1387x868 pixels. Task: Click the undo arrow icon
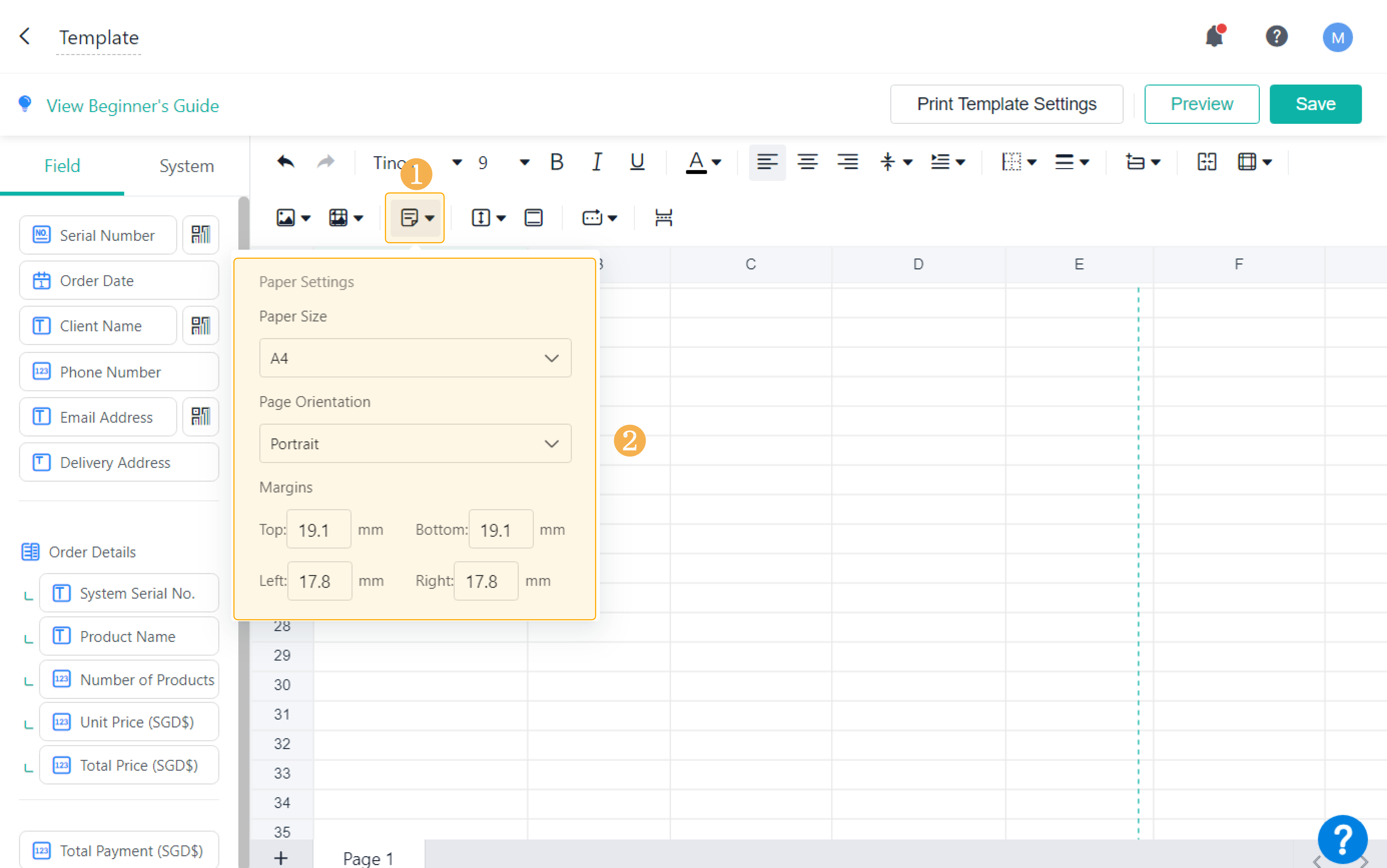[x=285, y=163]
